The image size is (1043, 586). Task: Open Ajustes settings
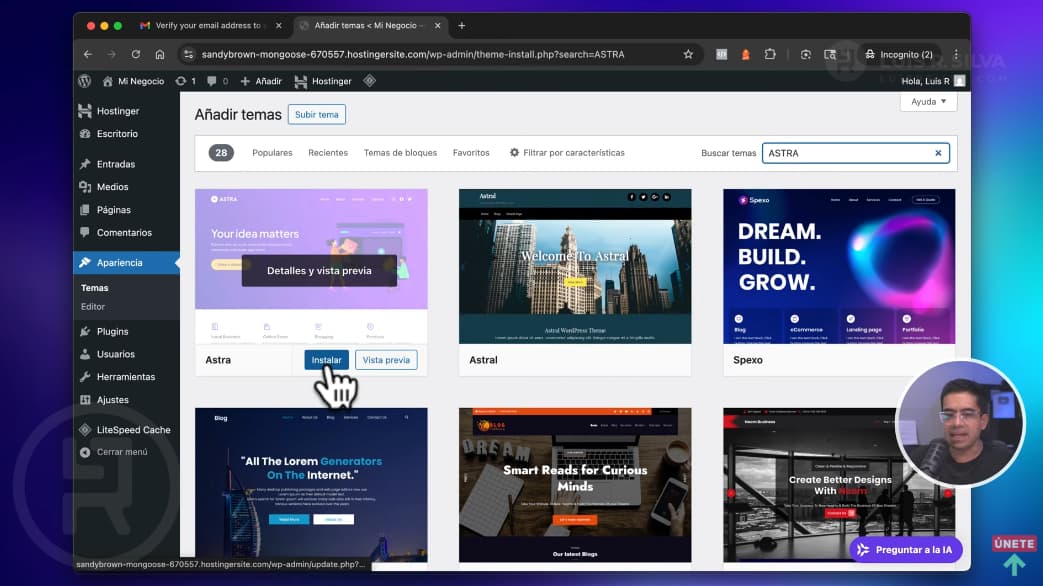click(x=112, y=400)
